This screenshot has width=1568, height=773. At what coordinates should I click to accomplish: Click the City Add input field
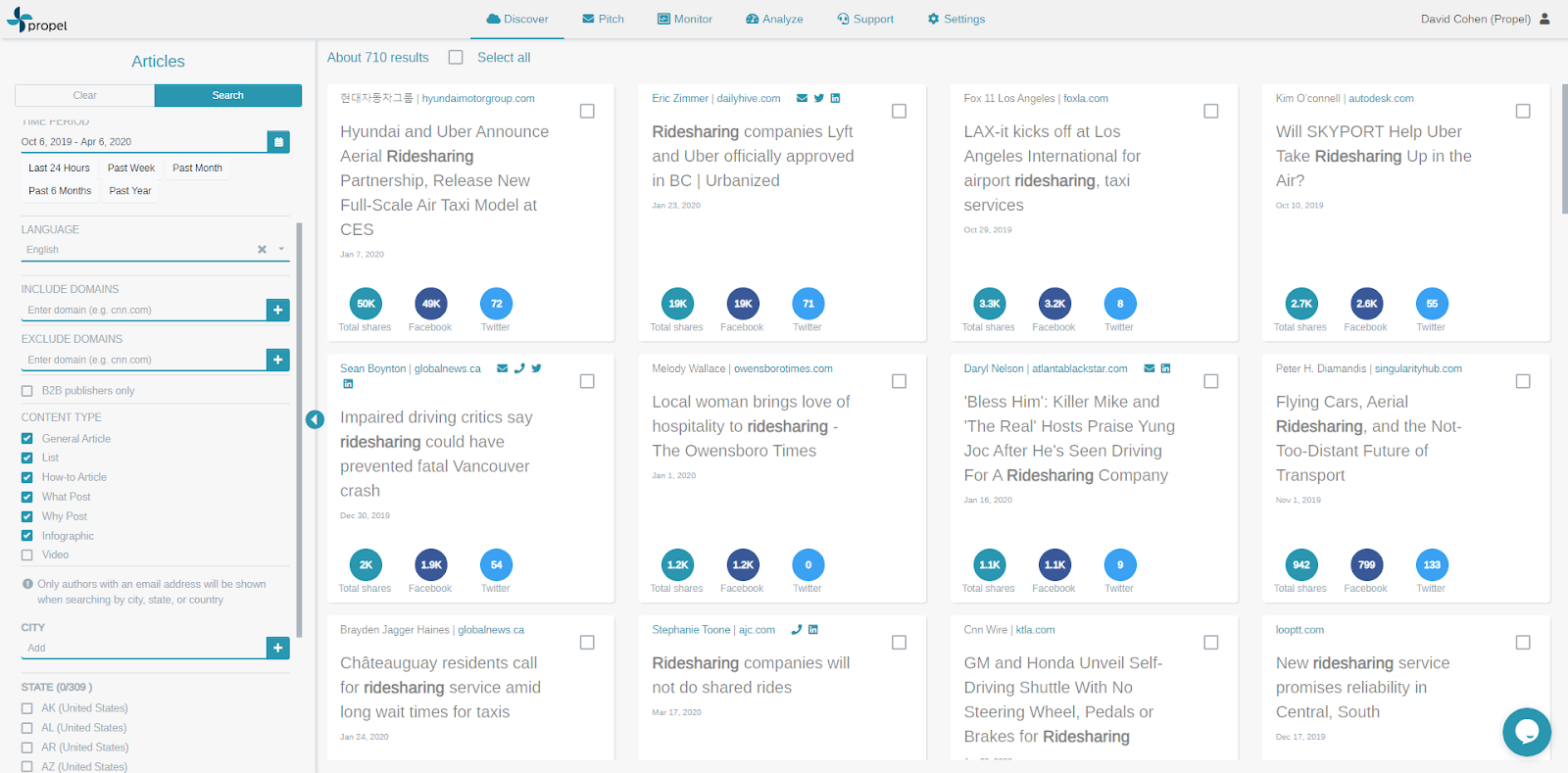(144, 649)
